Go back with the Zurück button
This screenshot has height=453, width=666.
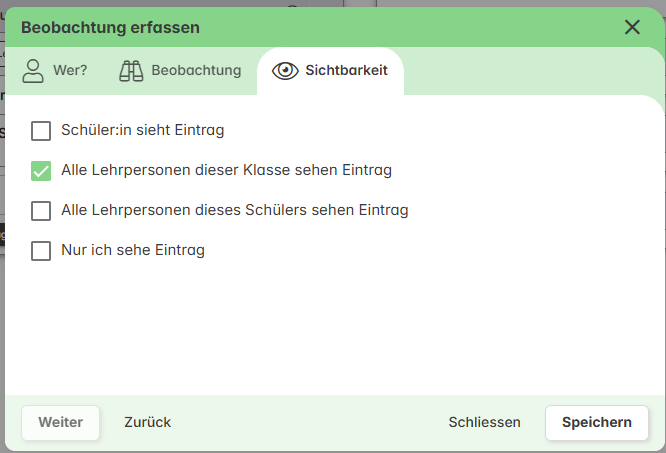(x=147, y=422)
